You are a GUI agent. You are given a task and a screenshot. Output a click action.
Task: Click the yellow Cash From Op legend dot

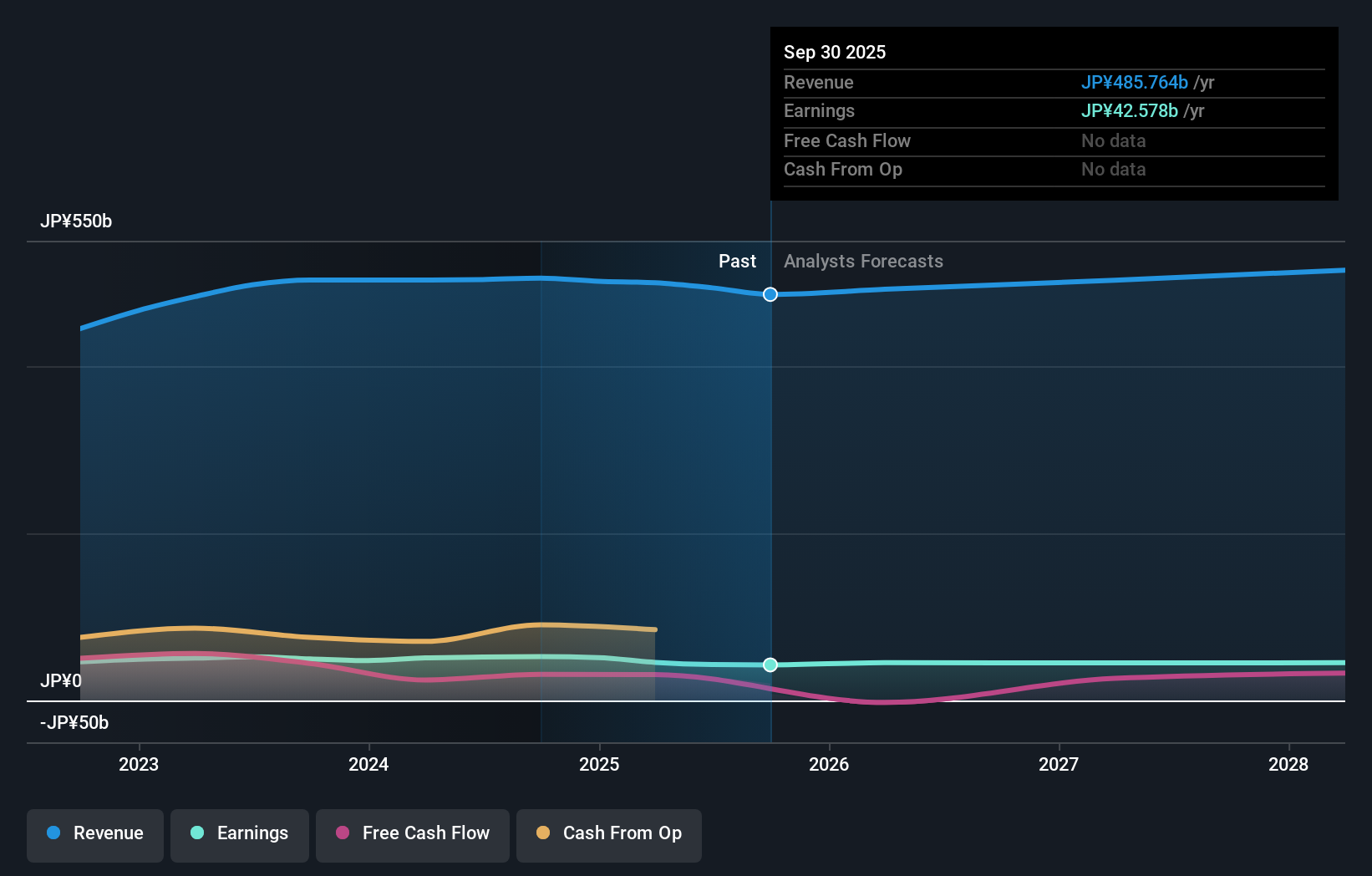pos(542,833)
